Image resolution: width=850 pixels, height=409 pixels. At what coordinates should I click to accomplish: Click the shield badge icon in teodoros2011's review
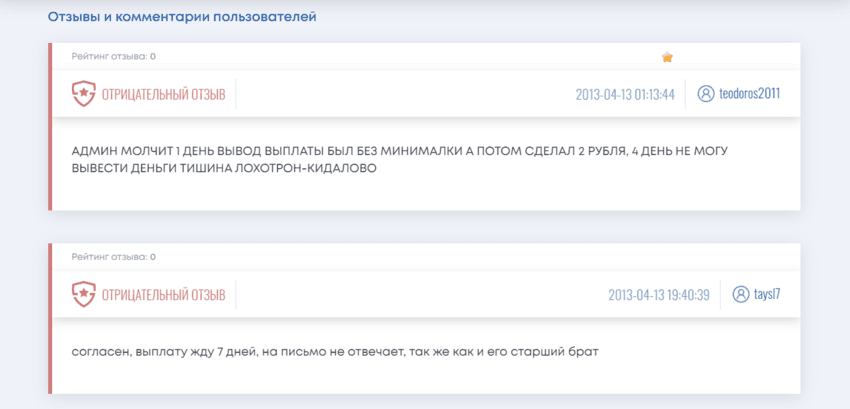click(83, 94)
